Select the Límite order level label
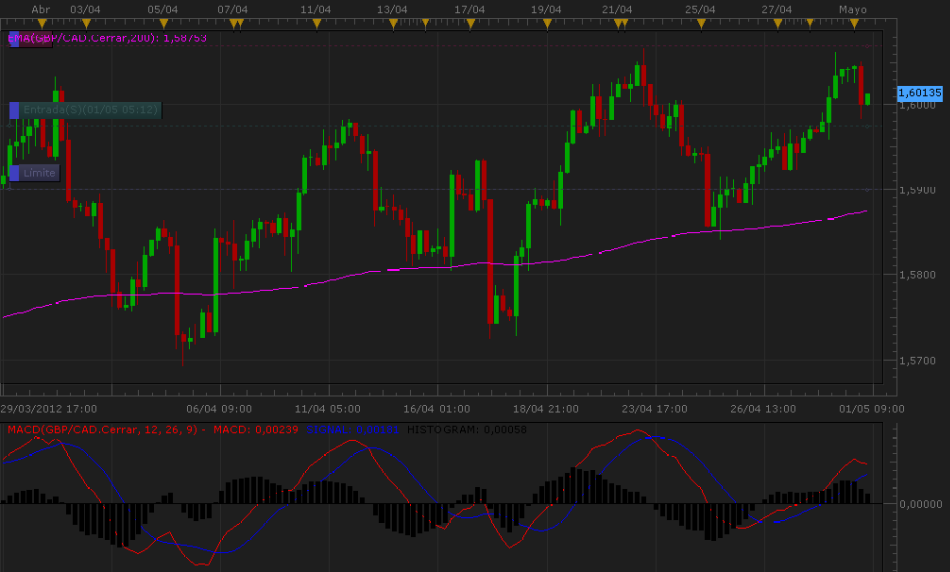 pyautogui.click(x=39, y=173)
